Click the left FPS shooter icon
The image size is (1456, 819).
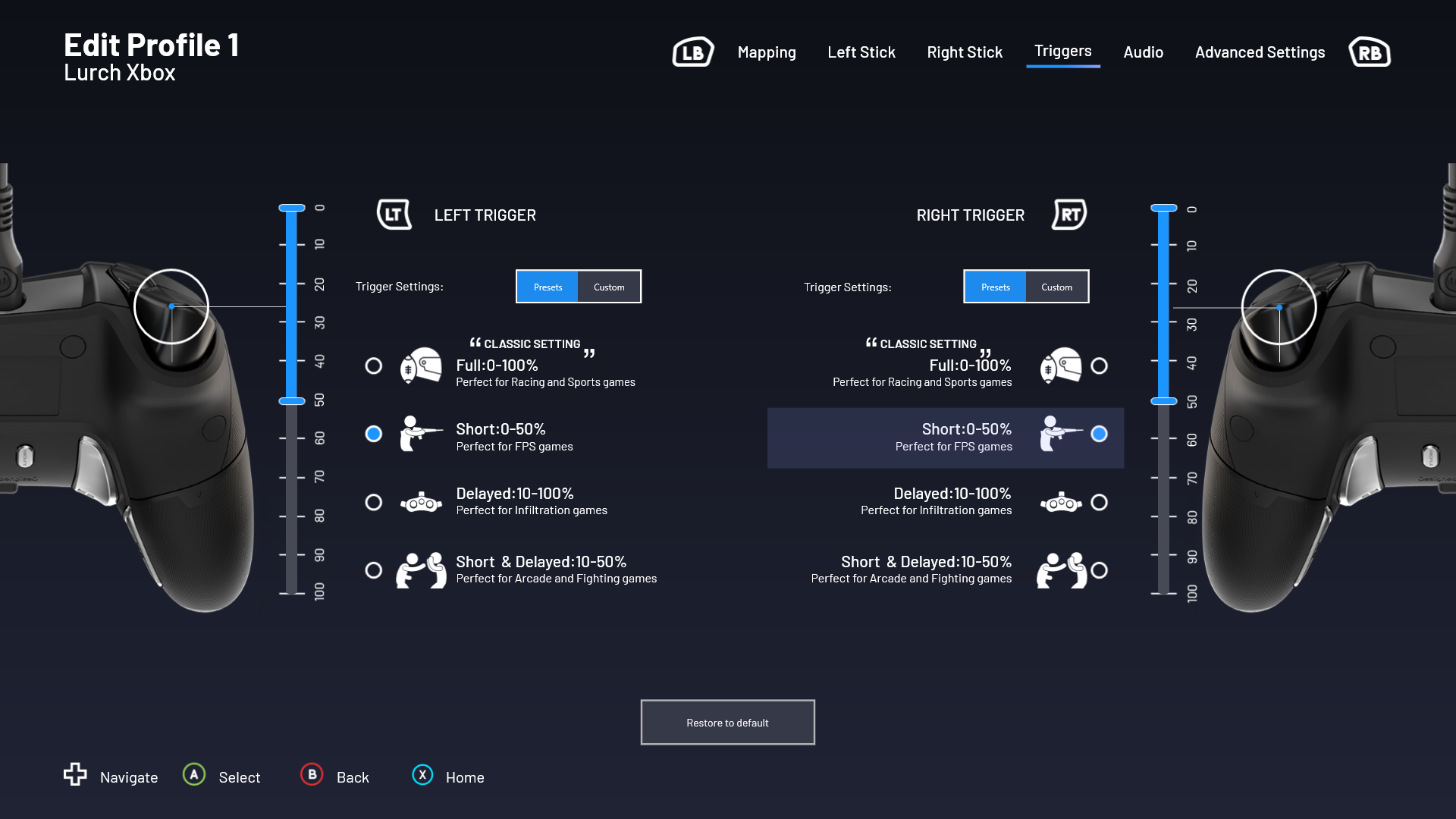click(x=421, y=434)
